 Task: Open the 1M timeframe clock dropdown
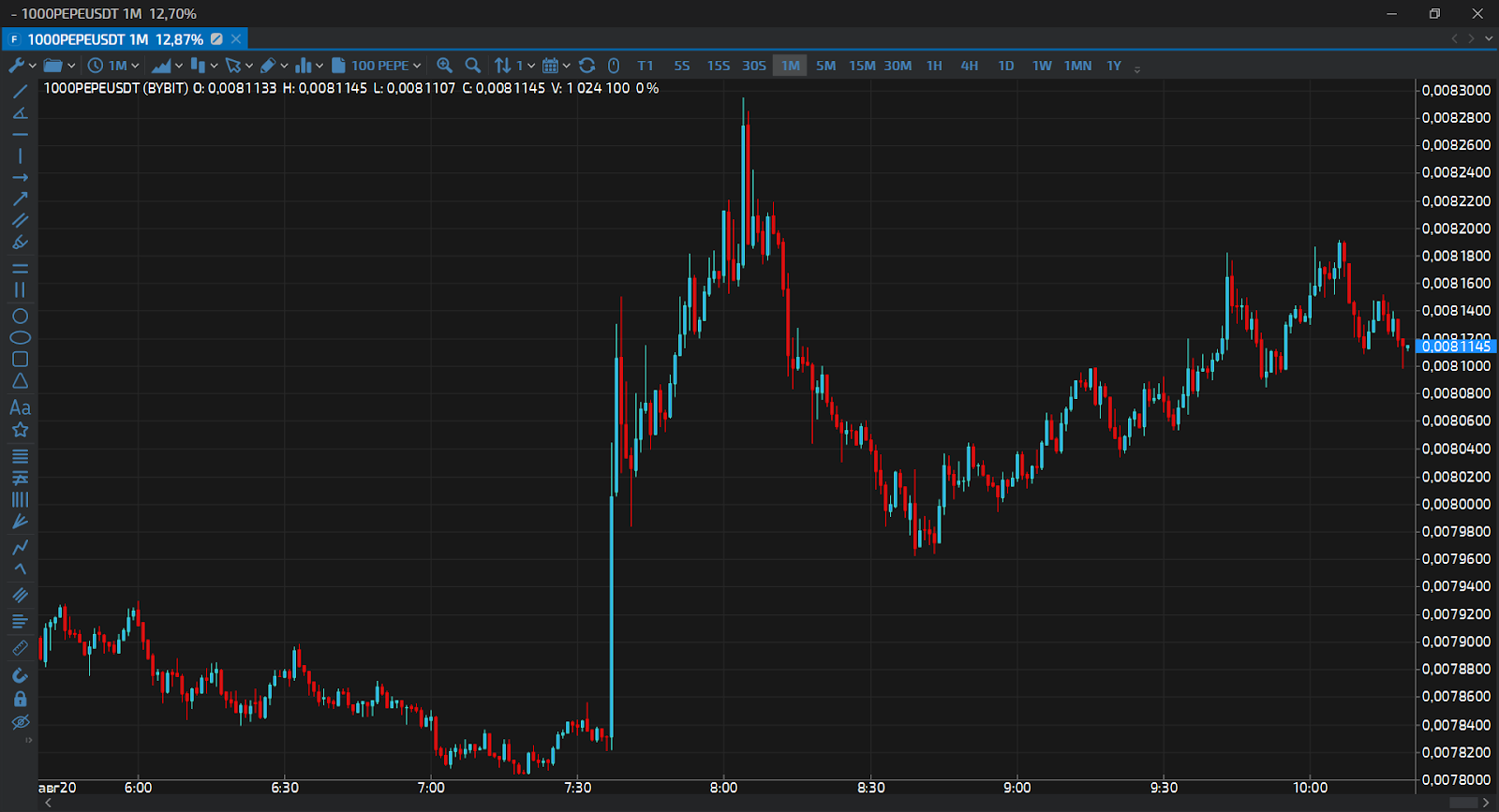[x=113, y=66]
